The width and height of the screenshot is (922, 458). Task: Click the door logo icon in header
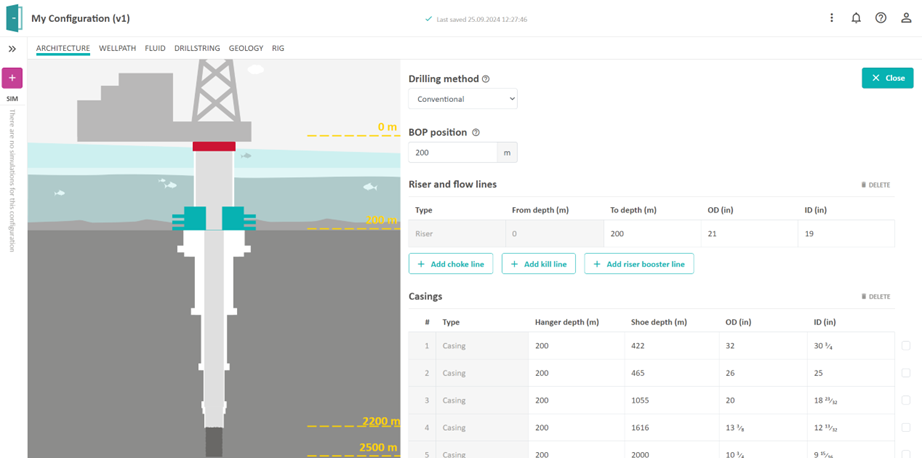[14, 18]
